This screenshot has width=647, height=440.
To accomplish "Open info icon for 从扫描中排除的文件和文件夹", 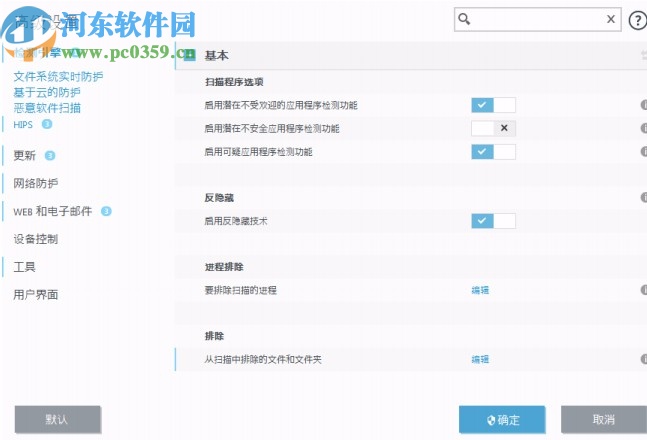I will (644, 359).
